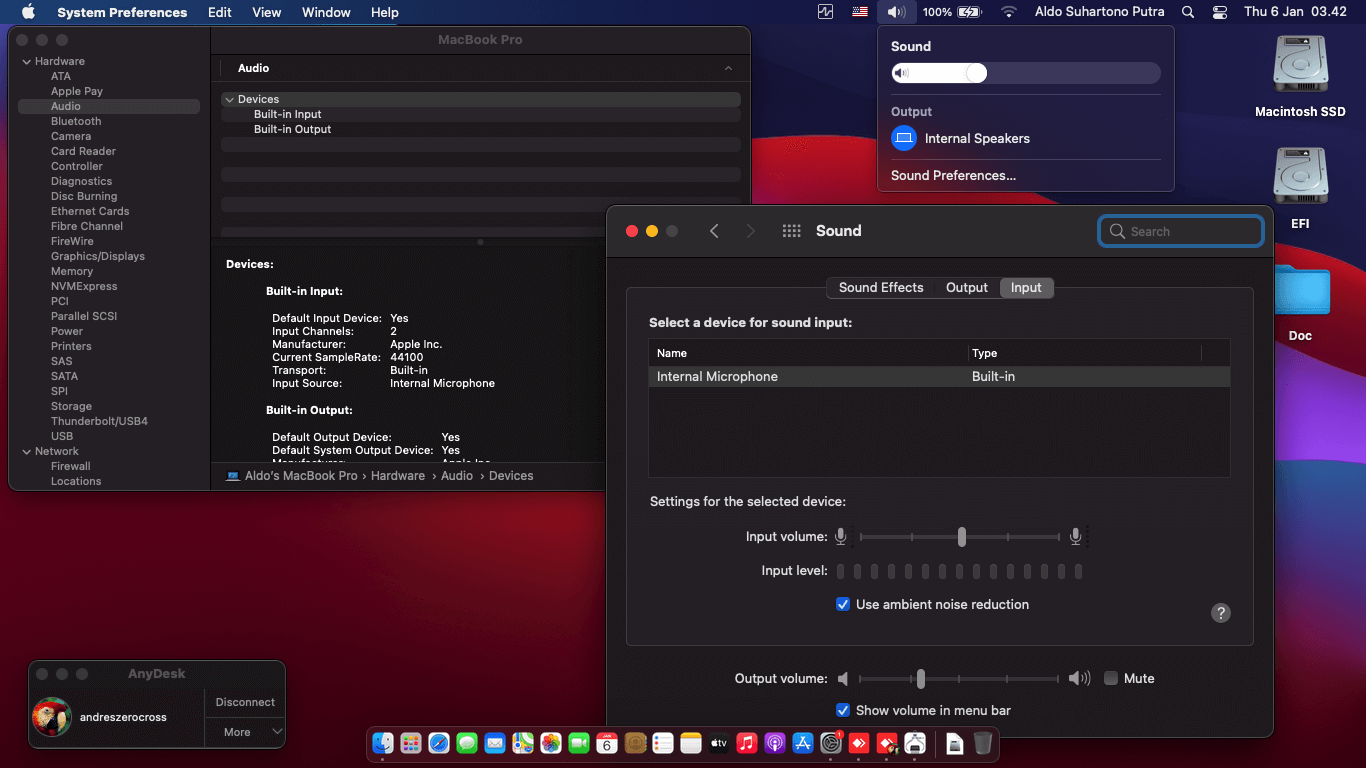Launch Music from the Dock
The height and width of the screenshot is (768, 1366).
coord(747,743)
